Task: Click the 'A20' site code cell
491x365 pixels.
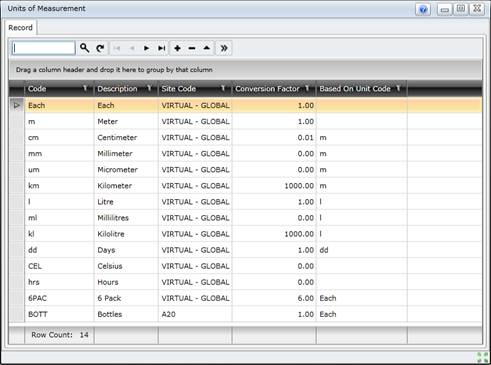Action: click(x=195, y=314)
